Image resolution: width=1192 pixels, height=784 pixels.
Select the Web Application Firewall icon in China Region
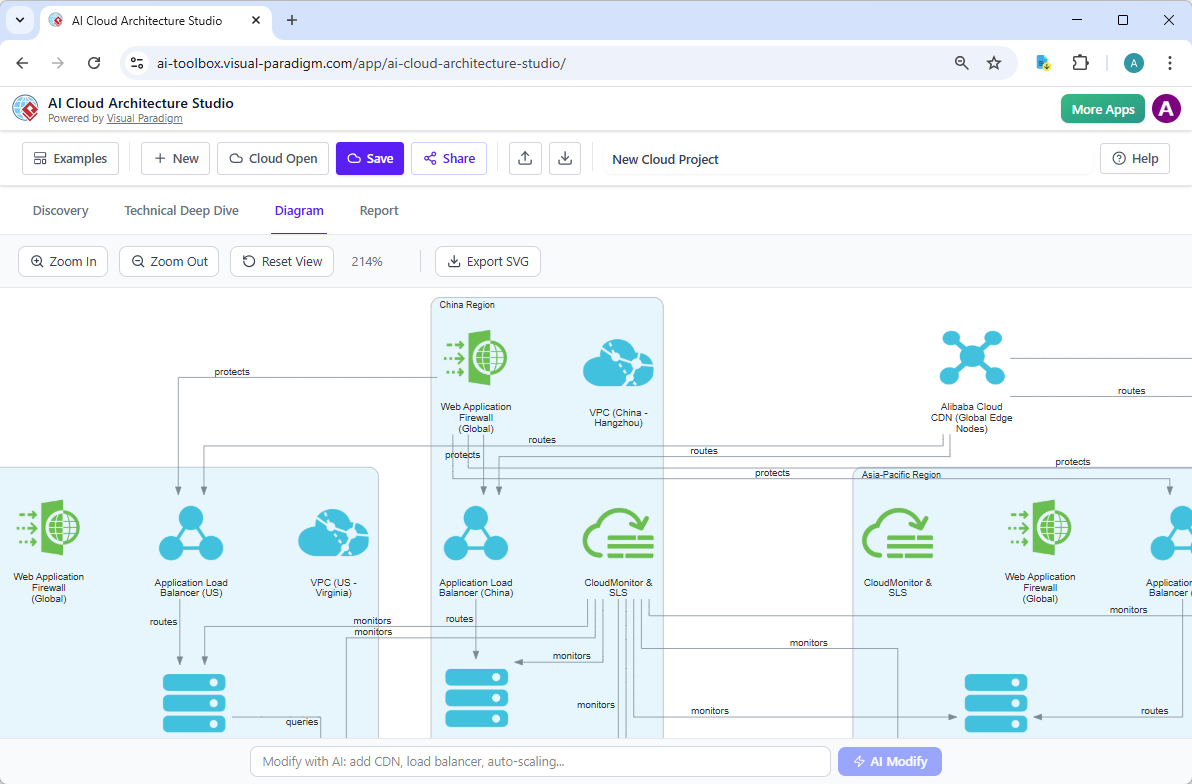click(477, 355)
